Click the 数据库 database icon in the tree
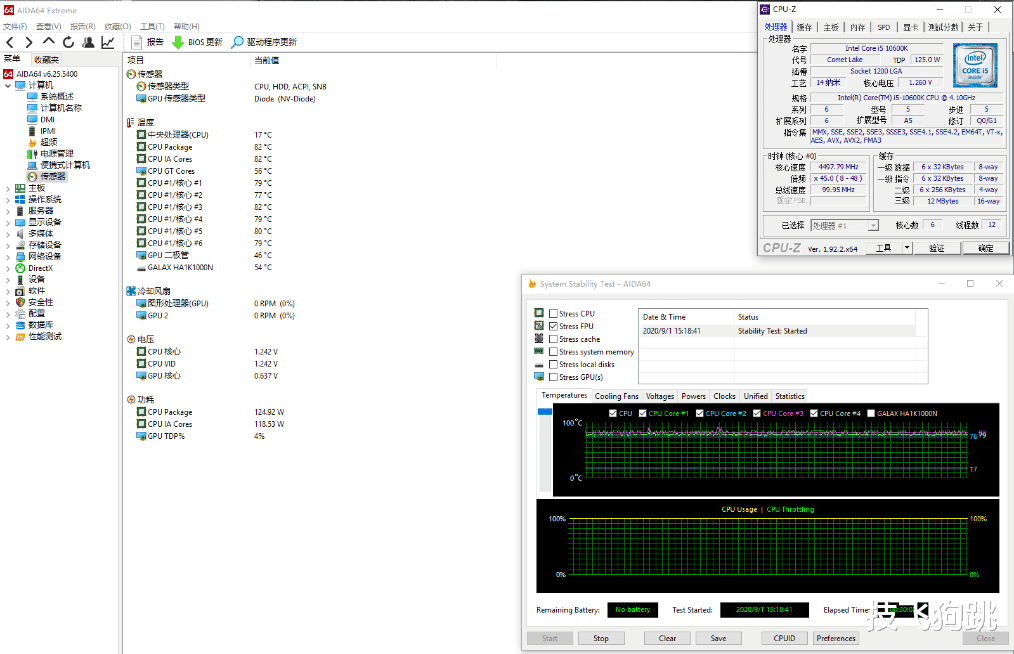This screenshot has width=1014, height=654. [x=20, y=325]
